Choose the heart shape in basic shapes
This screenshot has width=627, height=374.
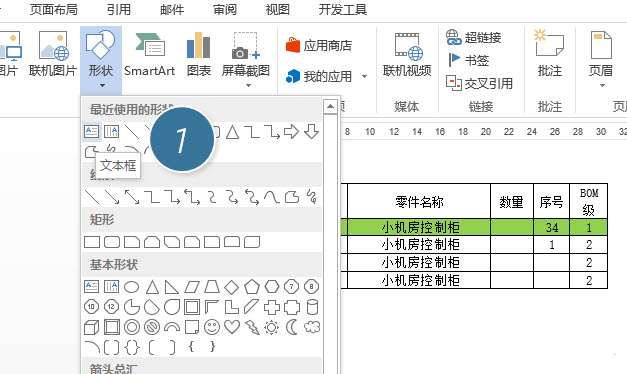[232, 327]
